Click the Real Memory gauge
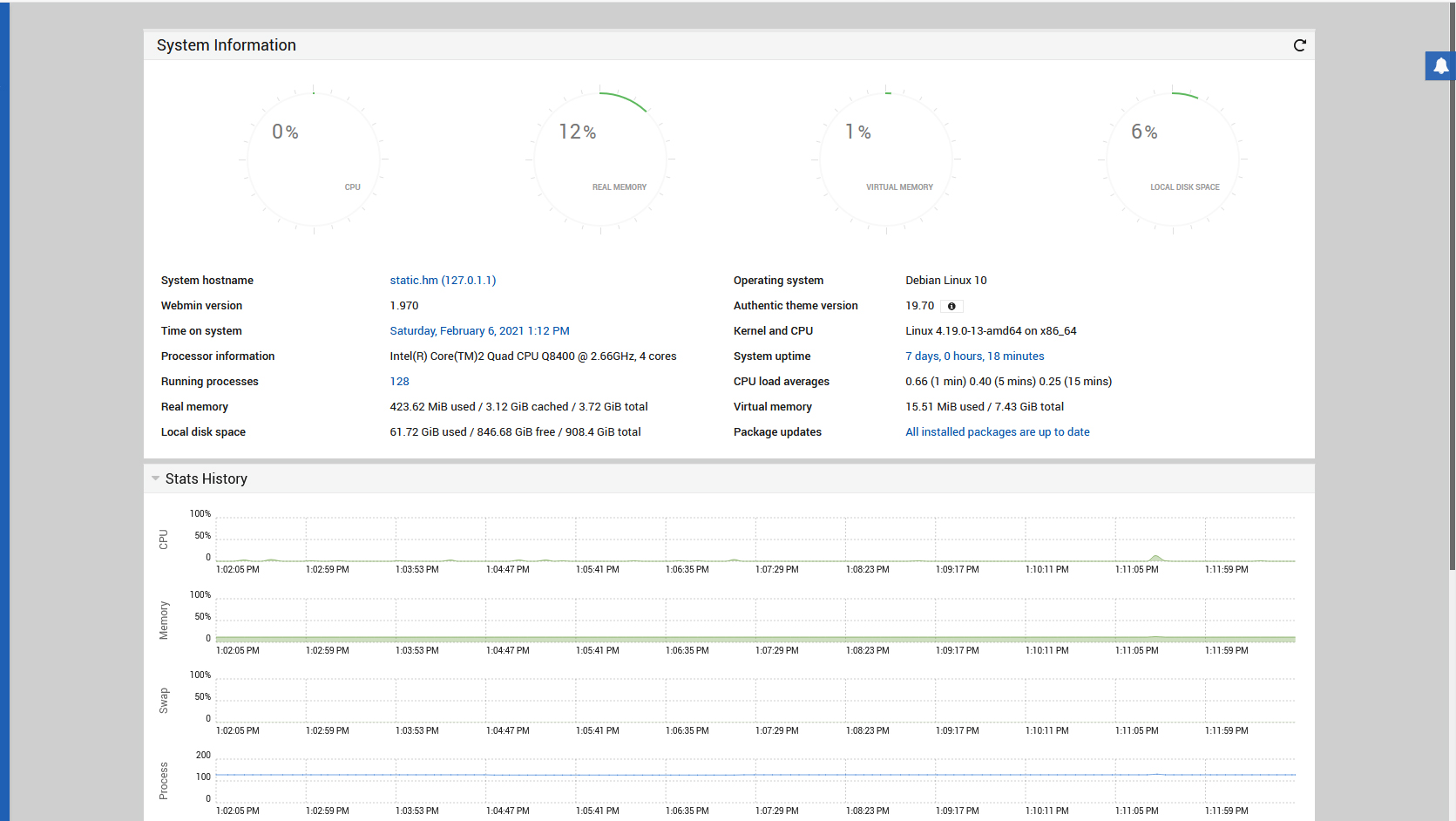The height and width of the screenshot is (821, 1456). [600, 159]
